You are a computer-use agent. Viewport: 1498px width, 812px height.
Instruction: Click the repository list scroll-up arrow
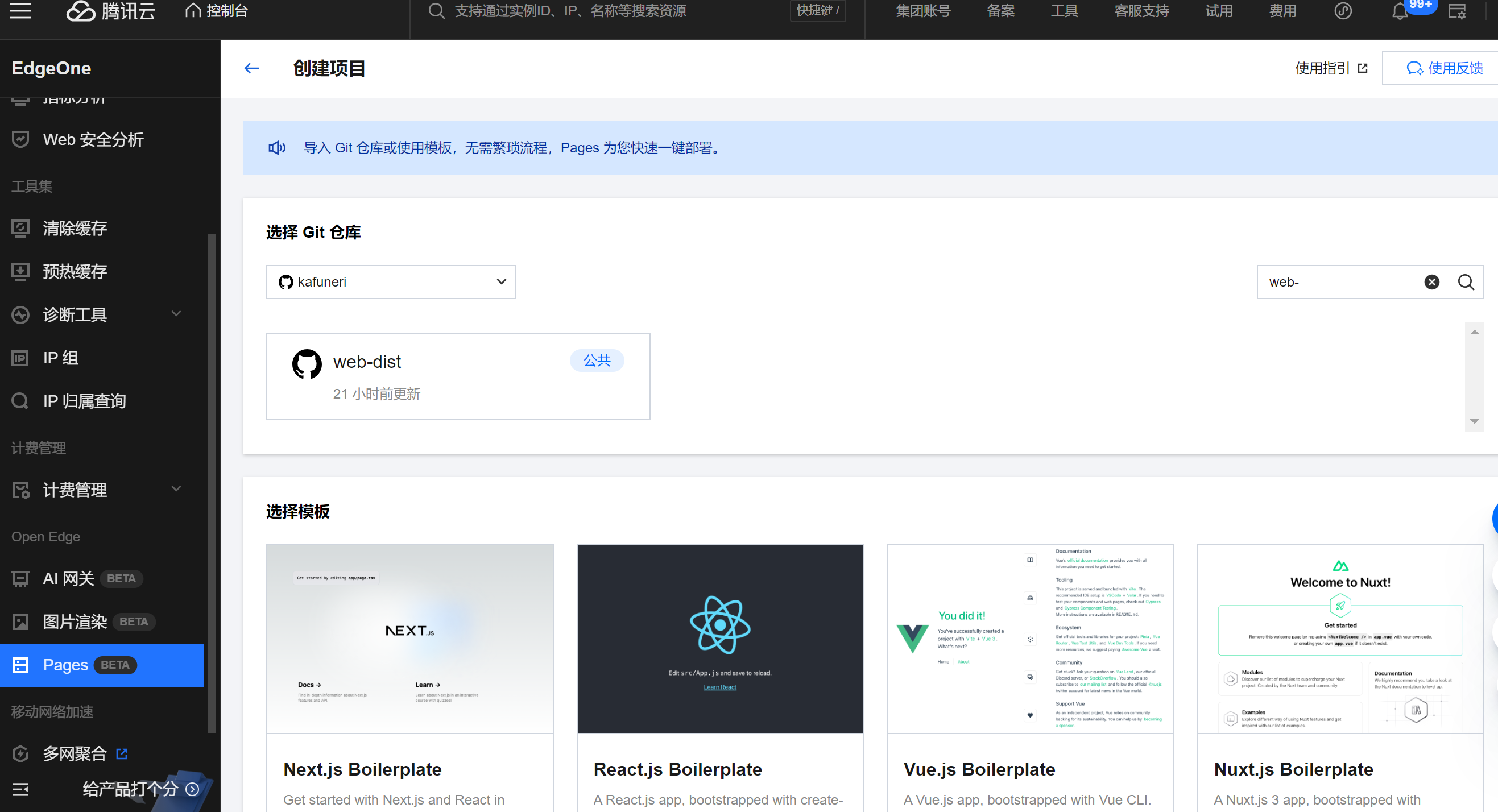click(x=1474, y=332)
